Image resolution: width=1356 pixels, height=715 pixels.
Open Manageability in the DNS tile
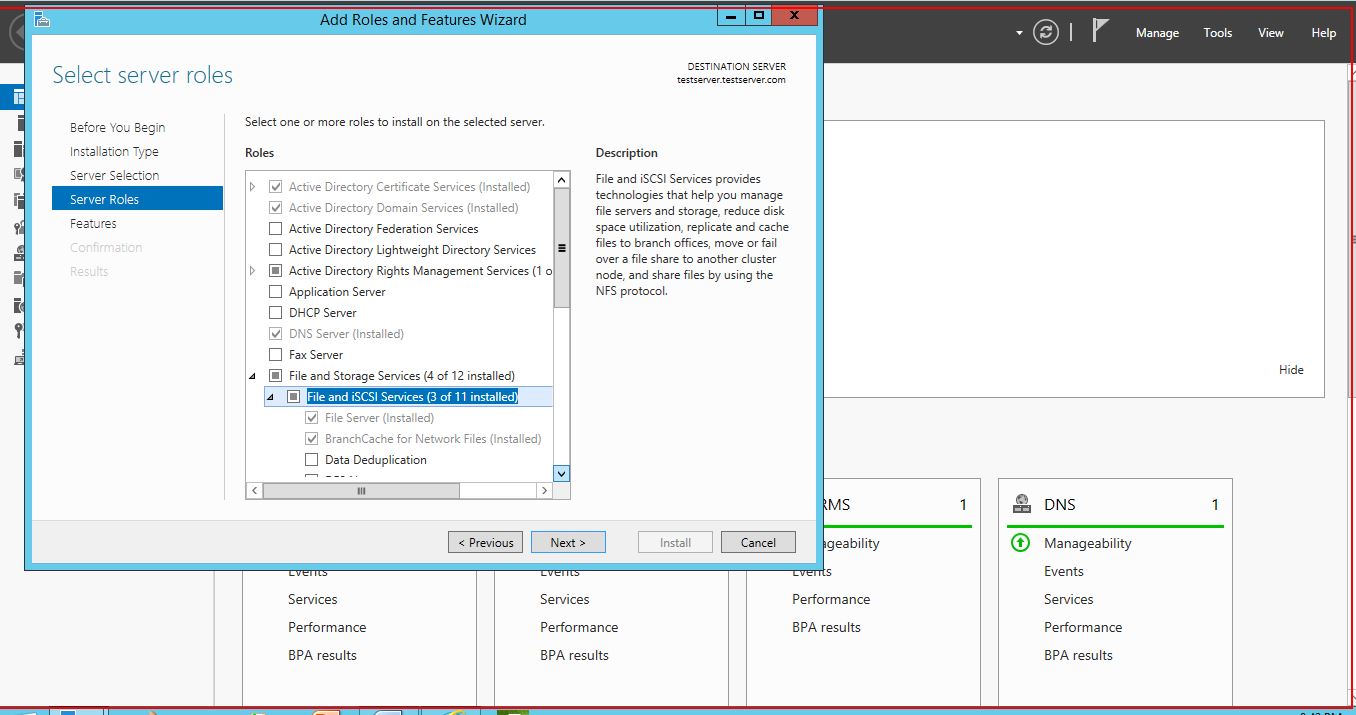pyautogui.click(x=1088, y=544)
